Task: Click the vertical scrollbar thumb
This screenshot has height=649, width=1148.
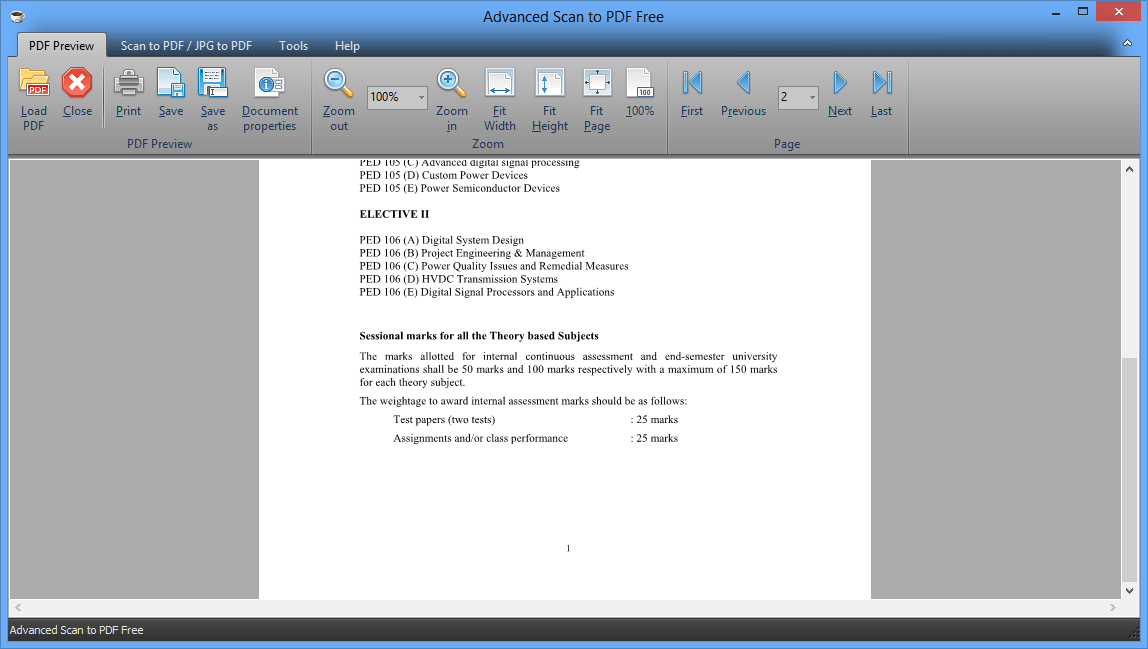Action: click(1129, 468)
